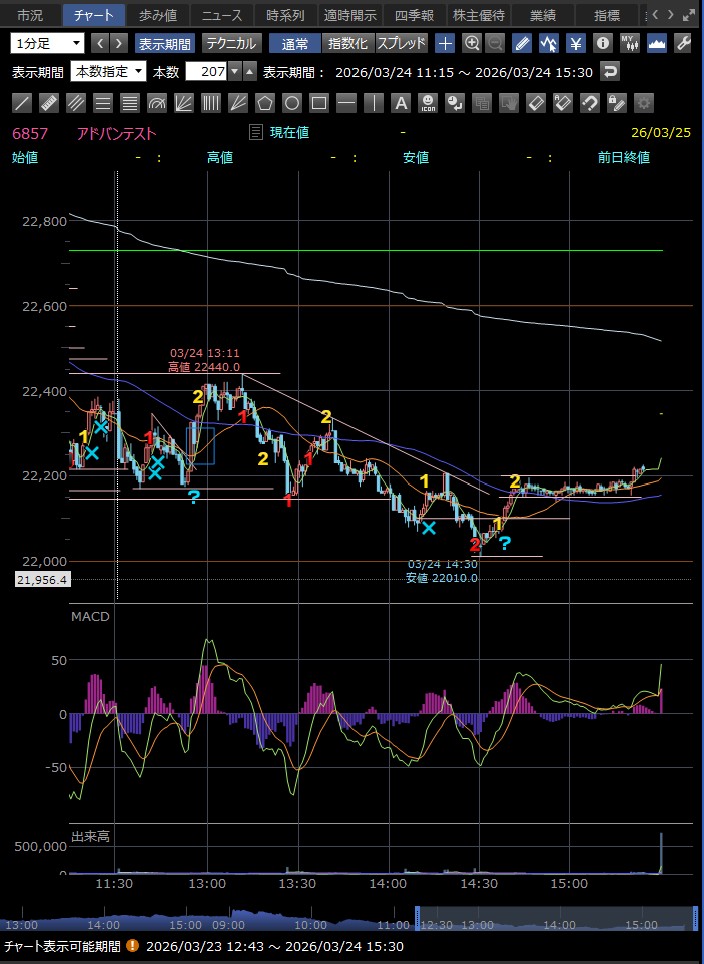Select the magnet snap tool
The width and height of the screenshot is (704, 964).
pyautogui.click(x=589, y=102)
